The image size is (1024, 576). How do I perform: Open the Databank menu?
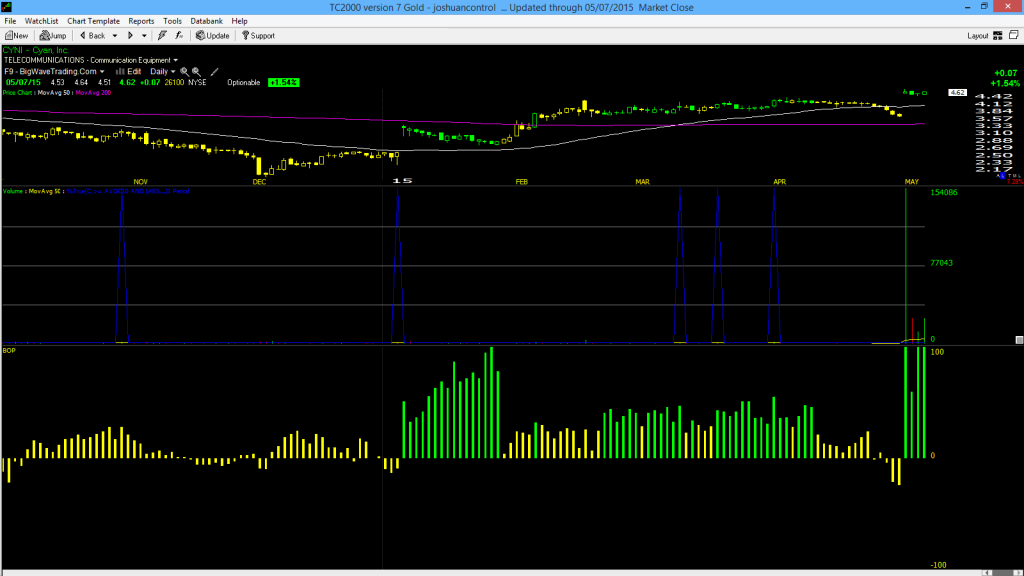(206, 21)
